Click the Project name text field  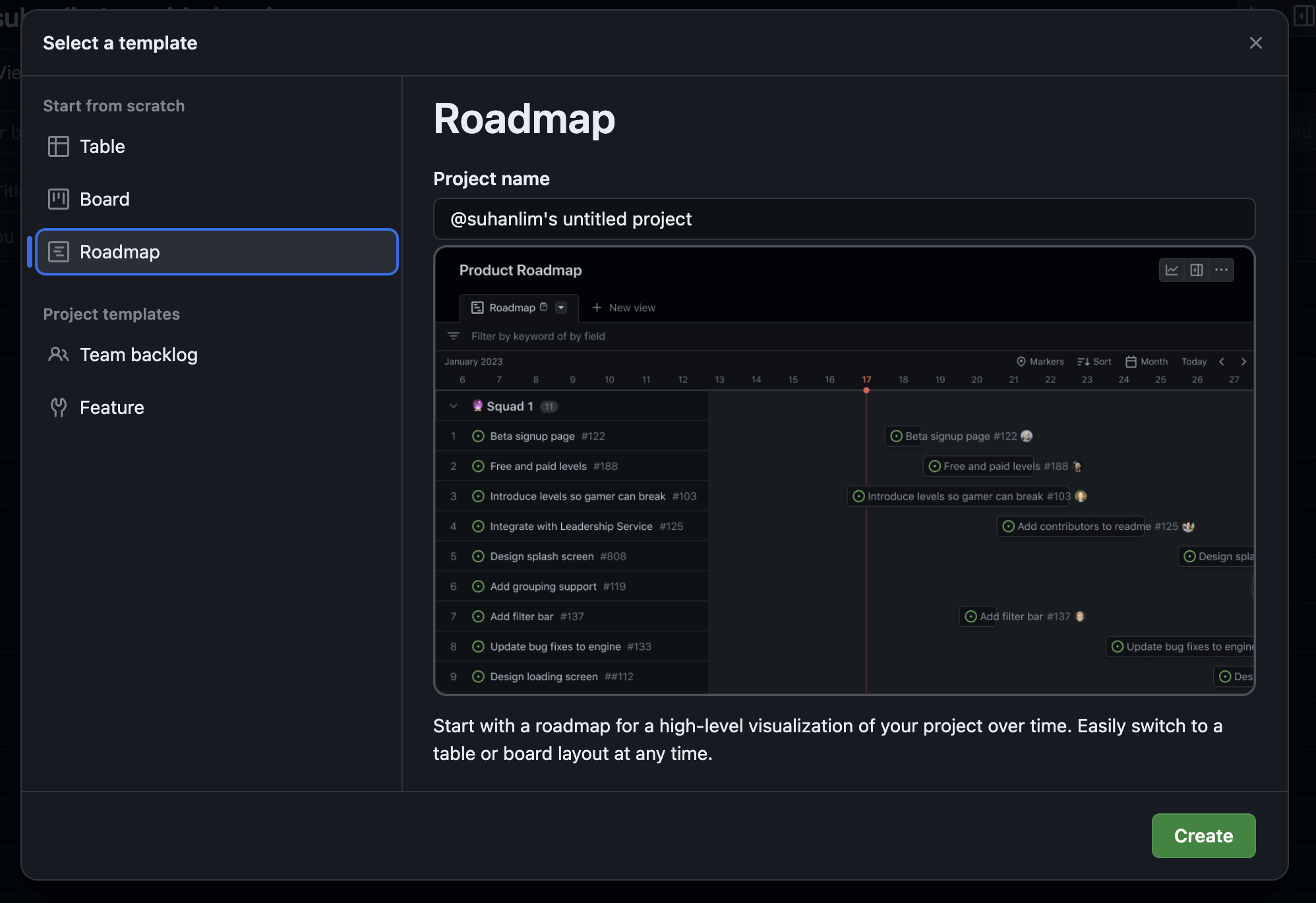pyautogui.click(x=844, y=219)
